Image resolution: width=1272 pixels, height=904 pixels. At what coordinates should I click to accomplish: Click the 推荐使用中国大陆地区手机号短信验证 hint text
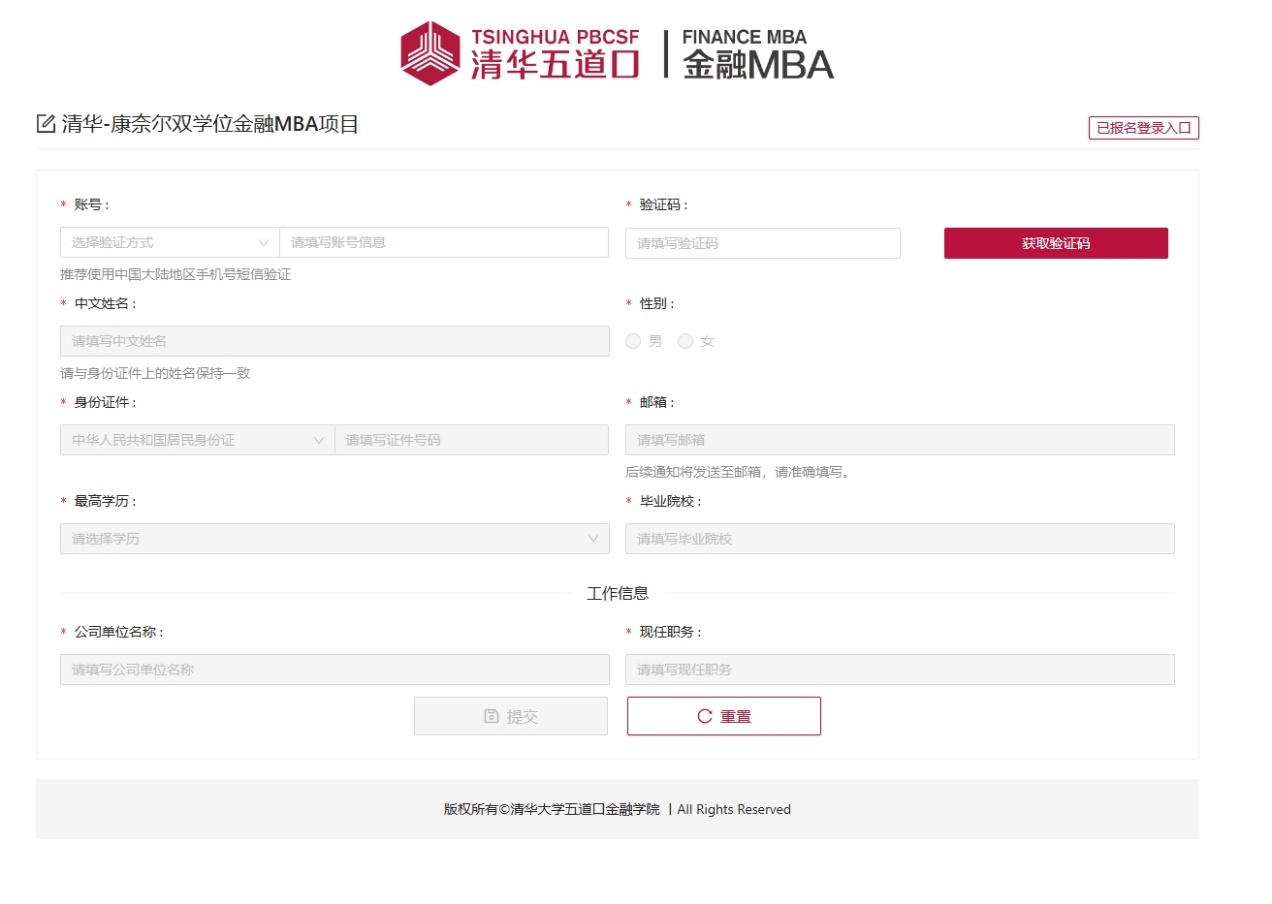(175, 274)
